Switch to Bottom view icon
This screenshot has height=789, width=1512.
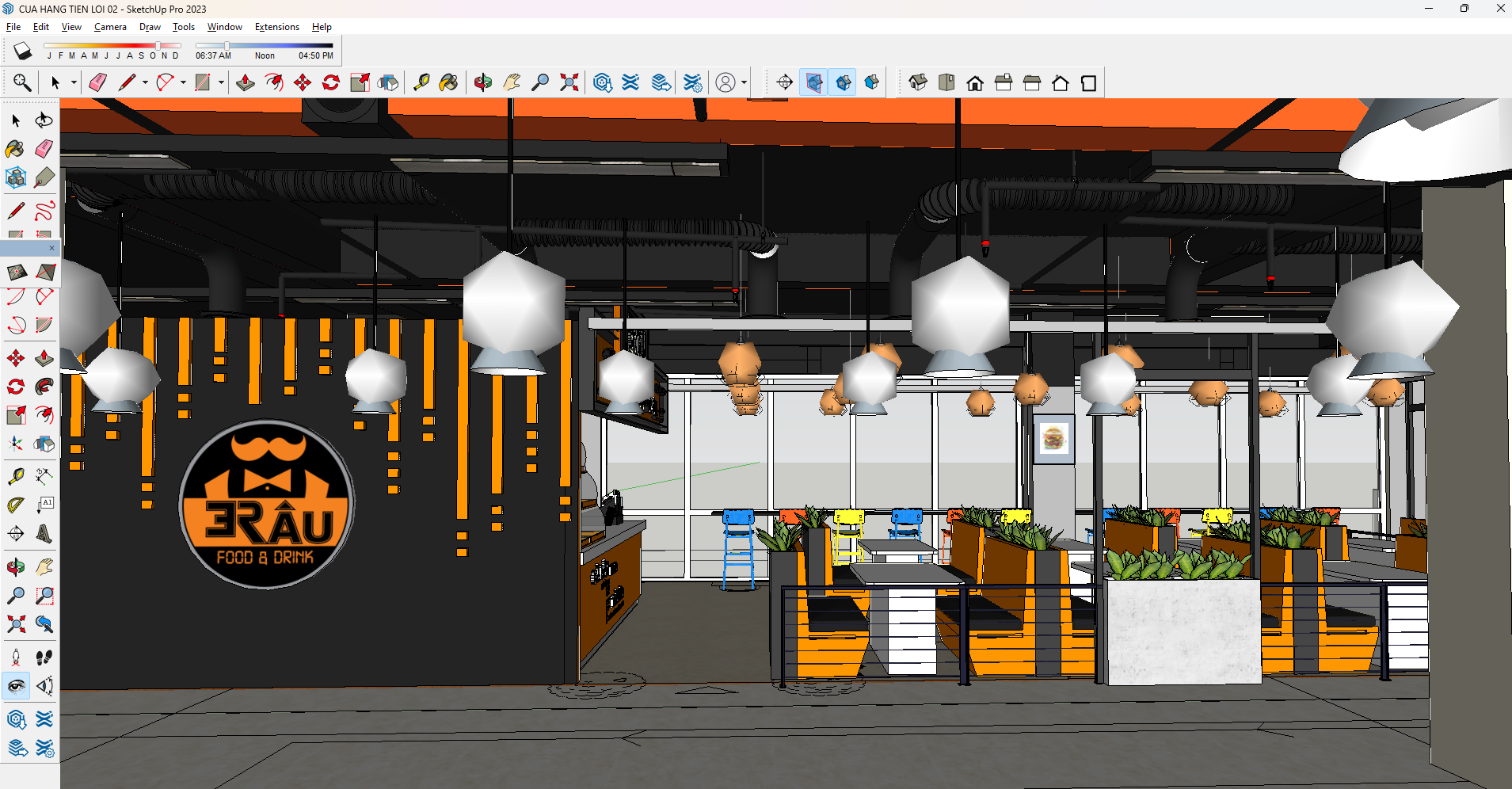pos(1089,82)
